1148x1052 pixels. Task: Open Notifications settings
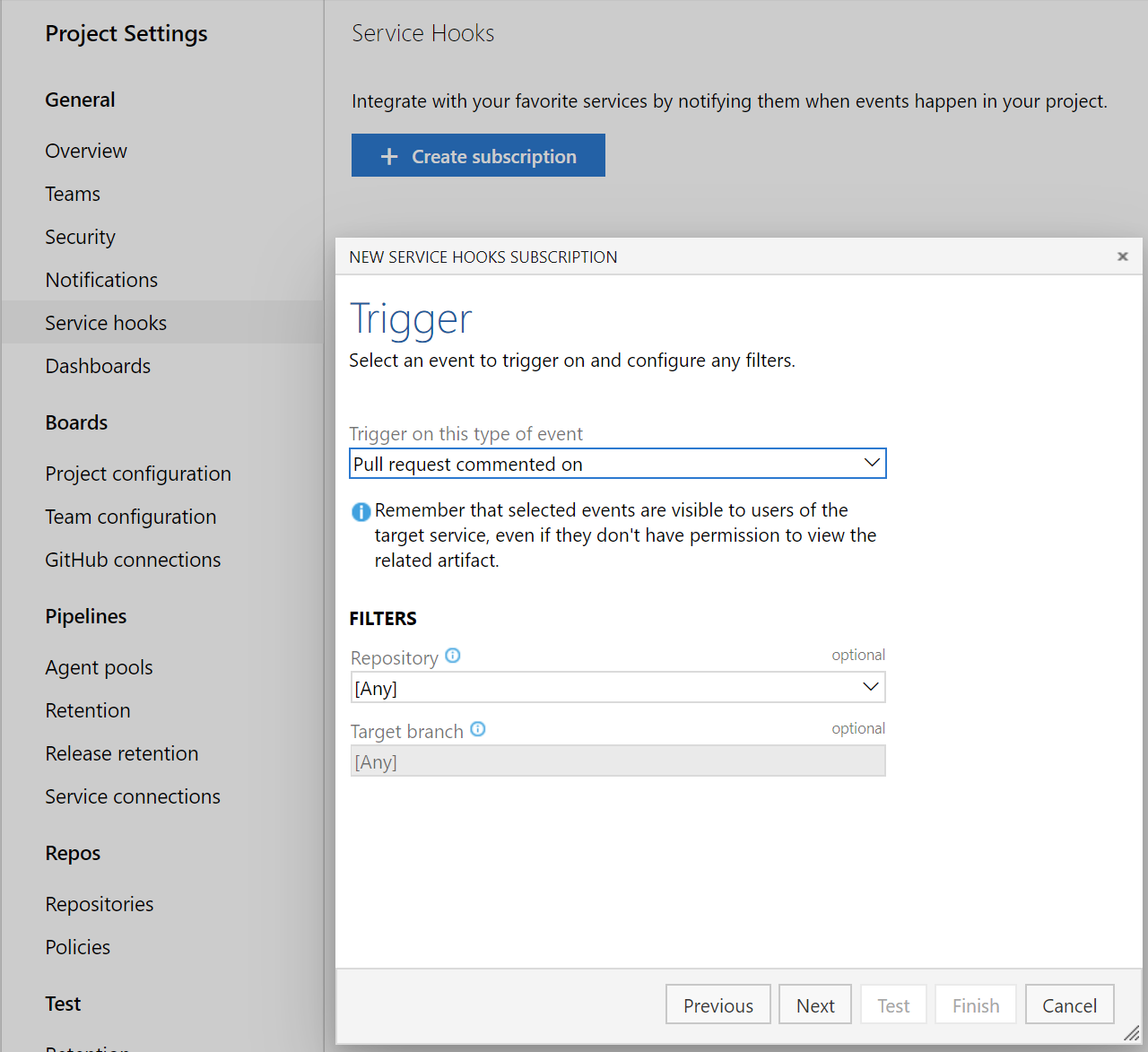pyautogui.click(x=101, y=280)
